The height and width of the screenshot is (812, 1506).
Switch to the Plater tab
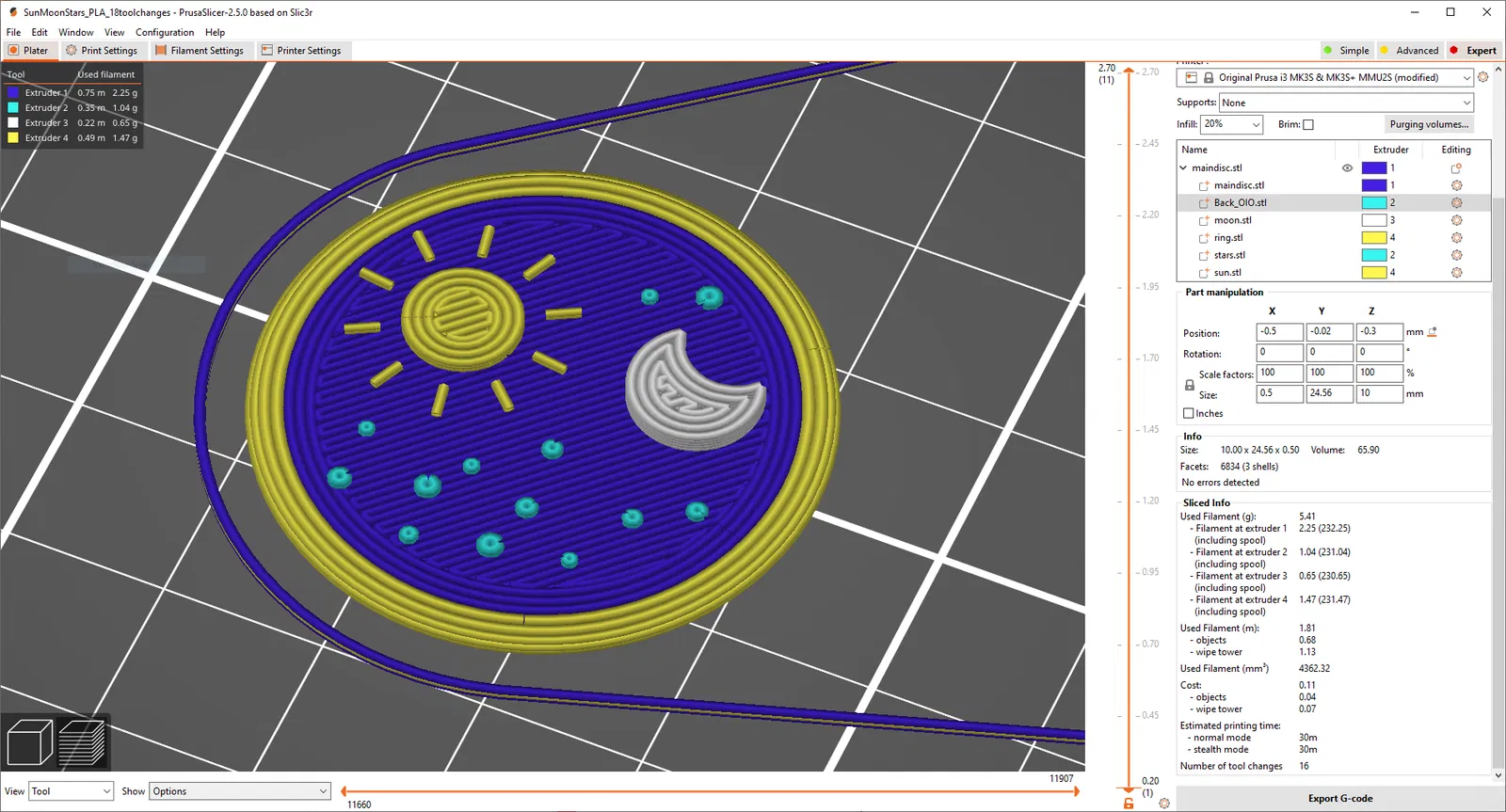click(x=28, y=50)
